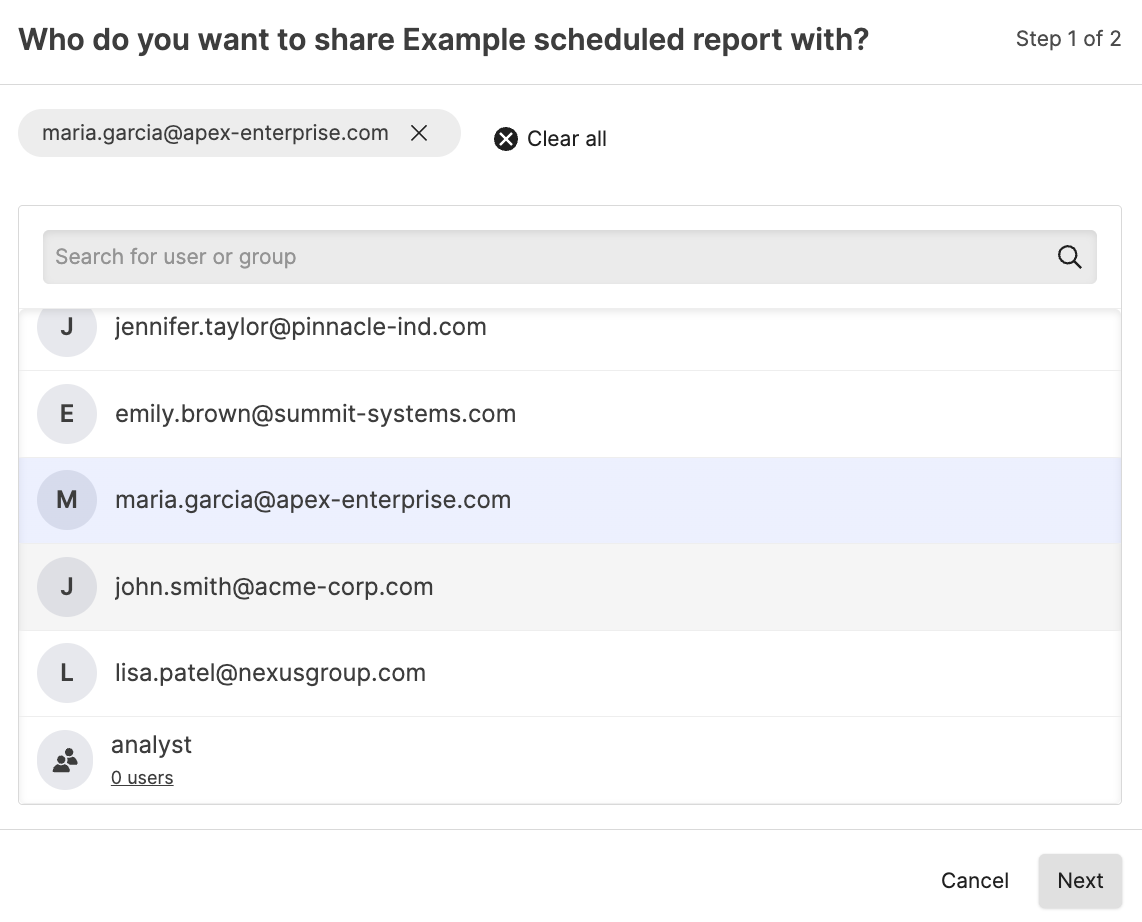Click the L avatar beside lisa.patel
Image resolution: width=1142 pixels, height=922 pixels.
(67, 673)
